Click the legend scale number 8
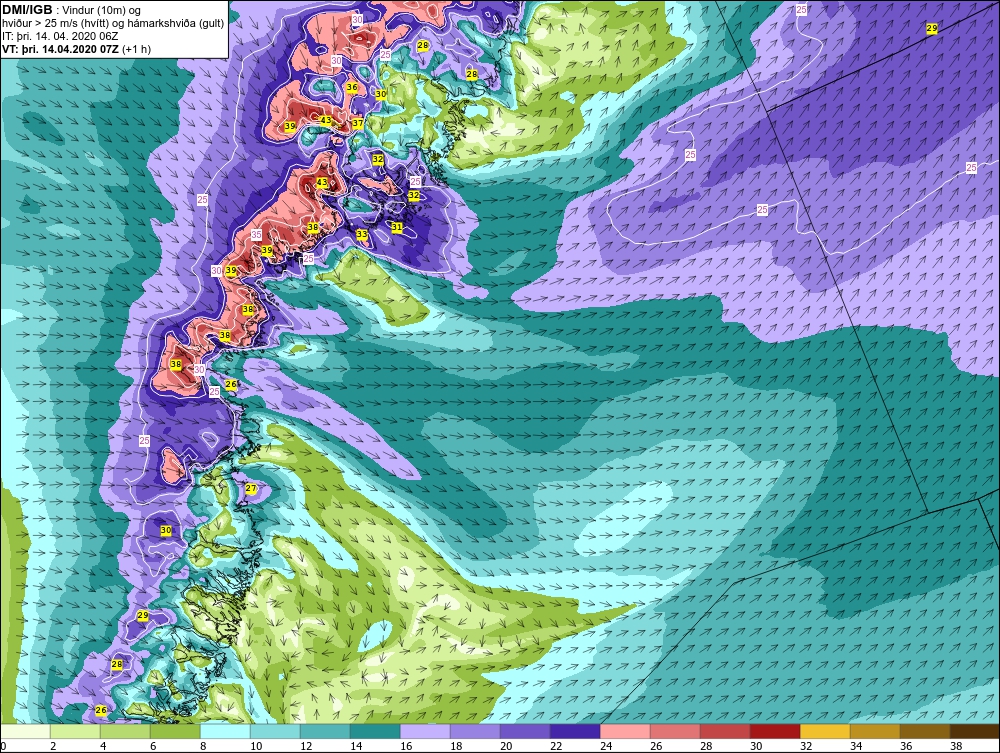The width and height of the screenshot is (1000, 753). 203,746
